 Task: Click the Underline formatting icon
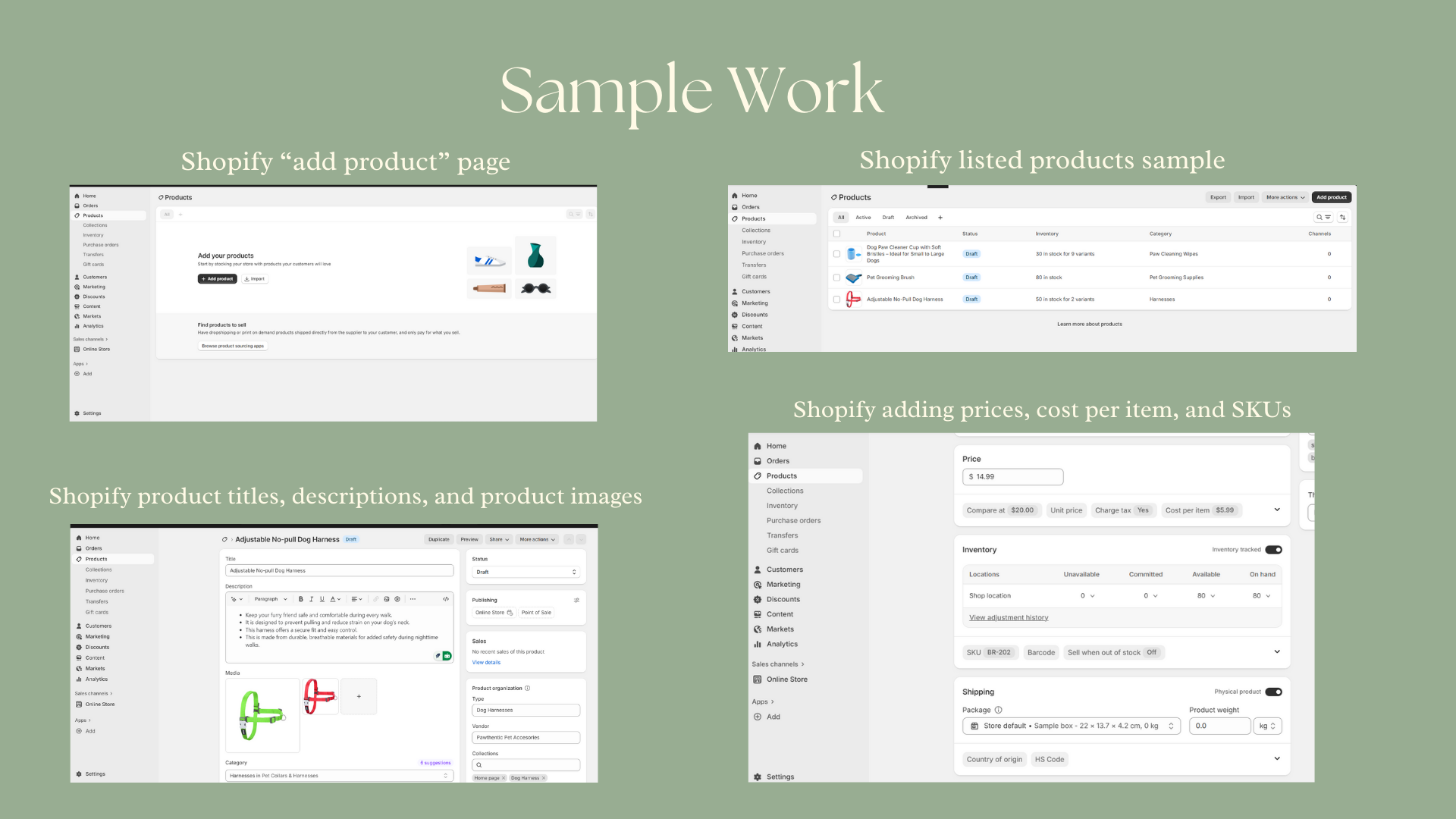[x=322, y=599]
